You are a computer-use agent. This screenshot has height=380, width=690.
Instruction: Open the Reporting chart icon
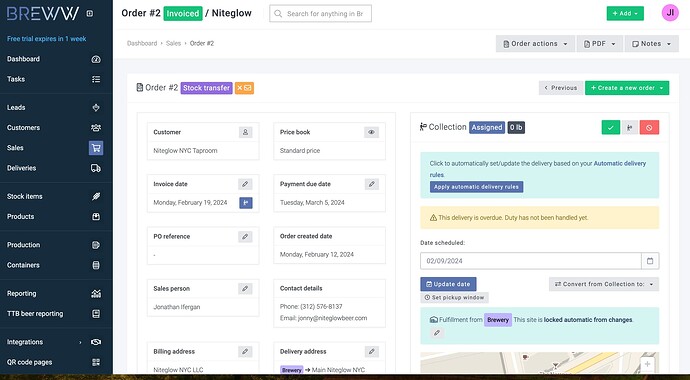[x=96, y=293]
